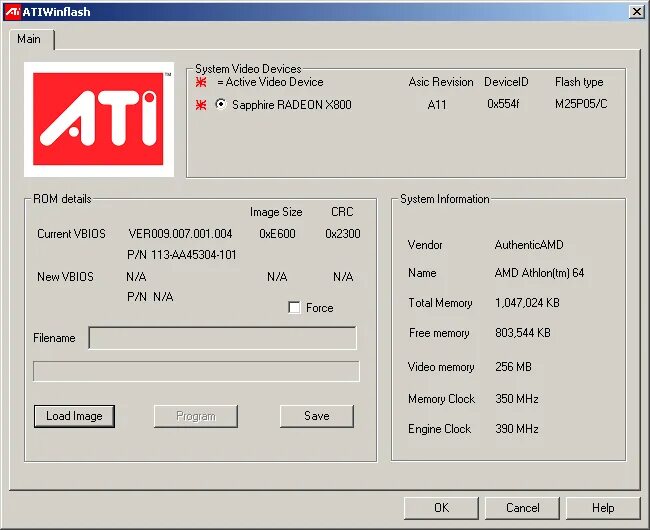
Task: Click Engine Clock value 390 MHz
Action: pos(517,428)
